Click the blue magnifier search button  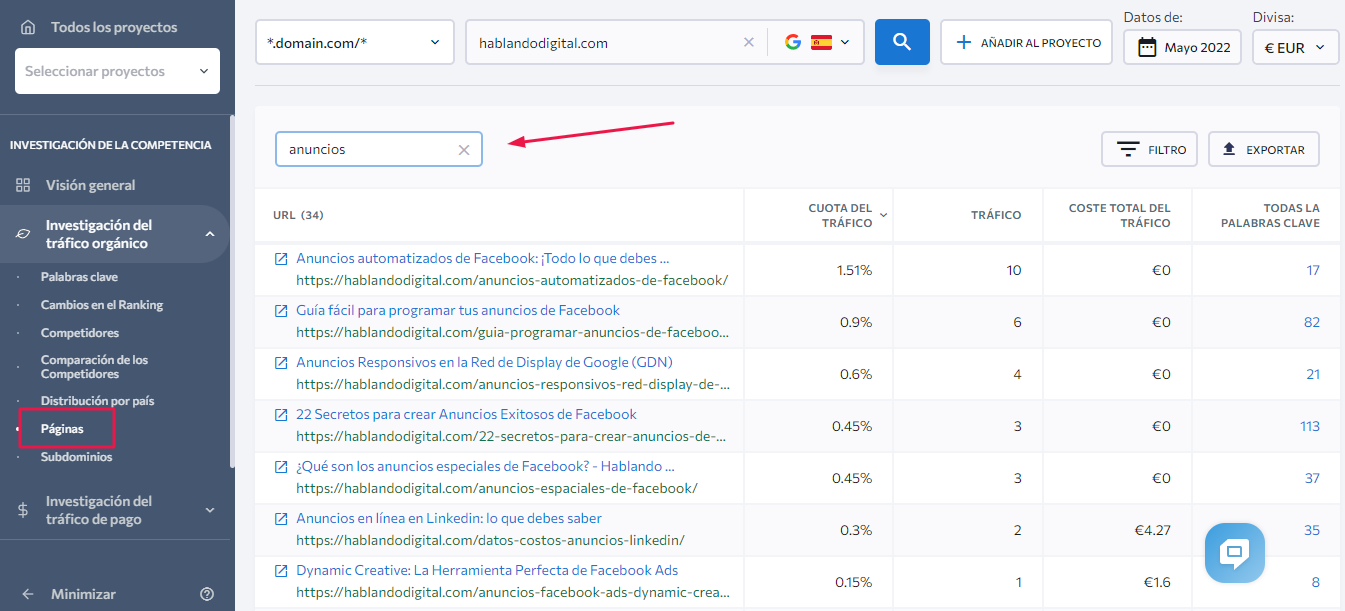(x=902, y=42)
